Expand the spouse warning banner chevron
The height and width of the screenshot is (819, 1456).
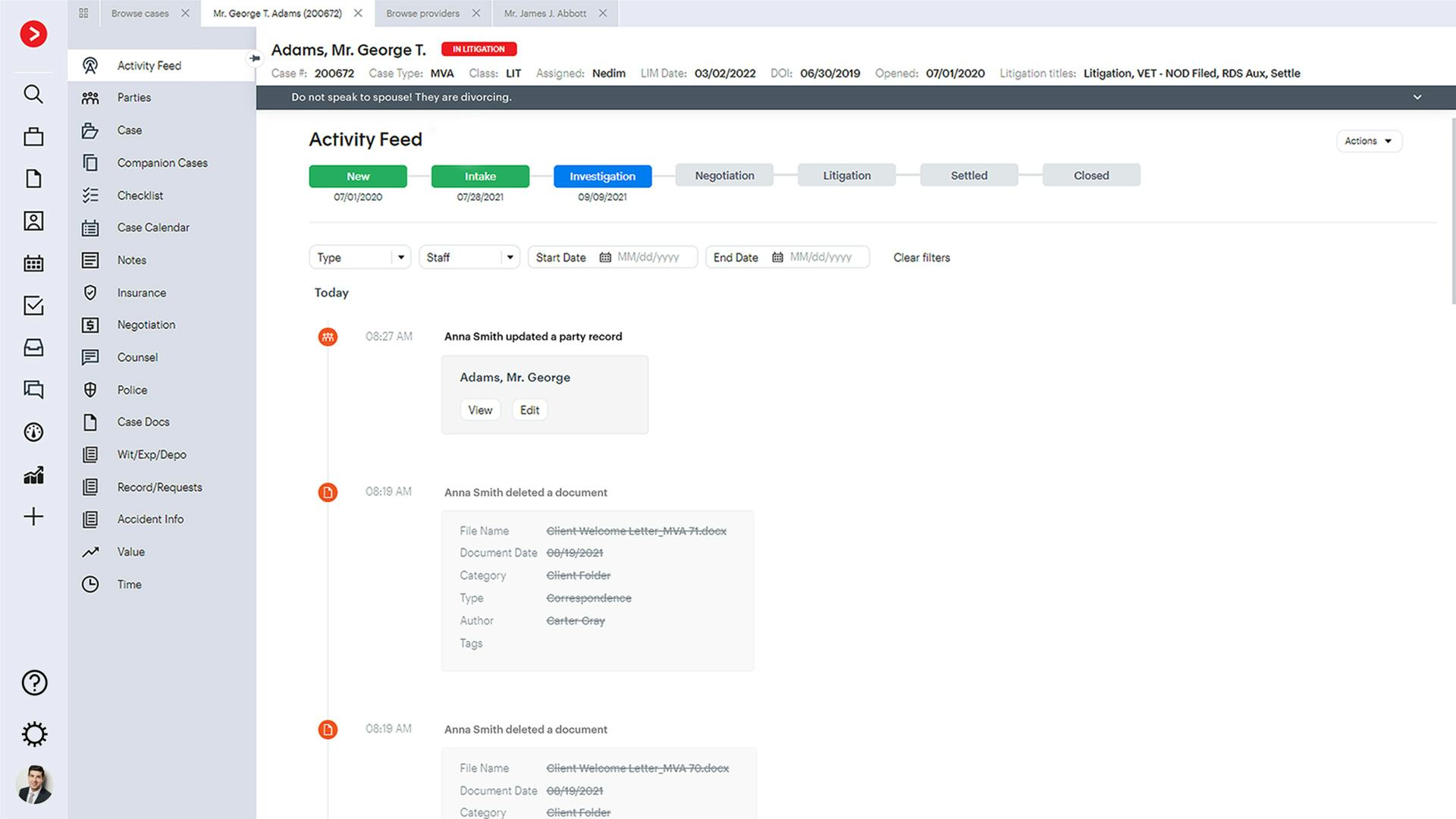[1417, 97]
